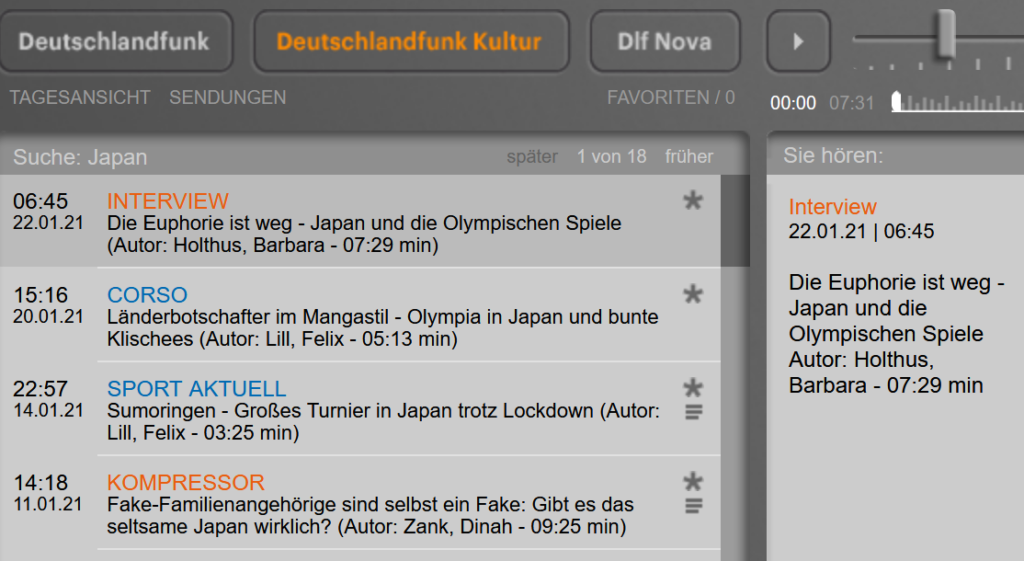Click the total duration 07:31
1024x561 pixels.
[852, 103]
